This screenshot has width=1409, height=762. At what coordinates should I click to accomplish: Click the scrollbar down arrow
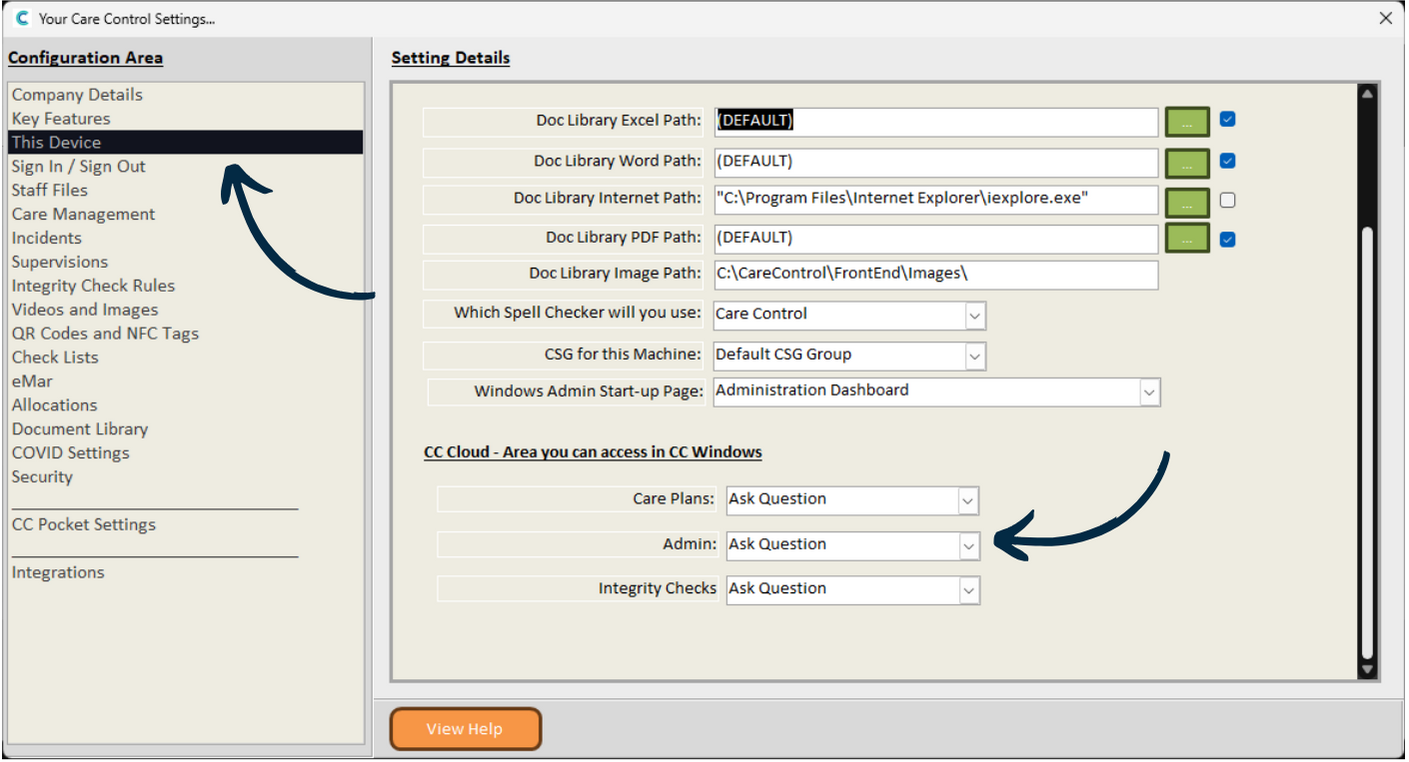pyautogui.click(x=1367, y=670)
